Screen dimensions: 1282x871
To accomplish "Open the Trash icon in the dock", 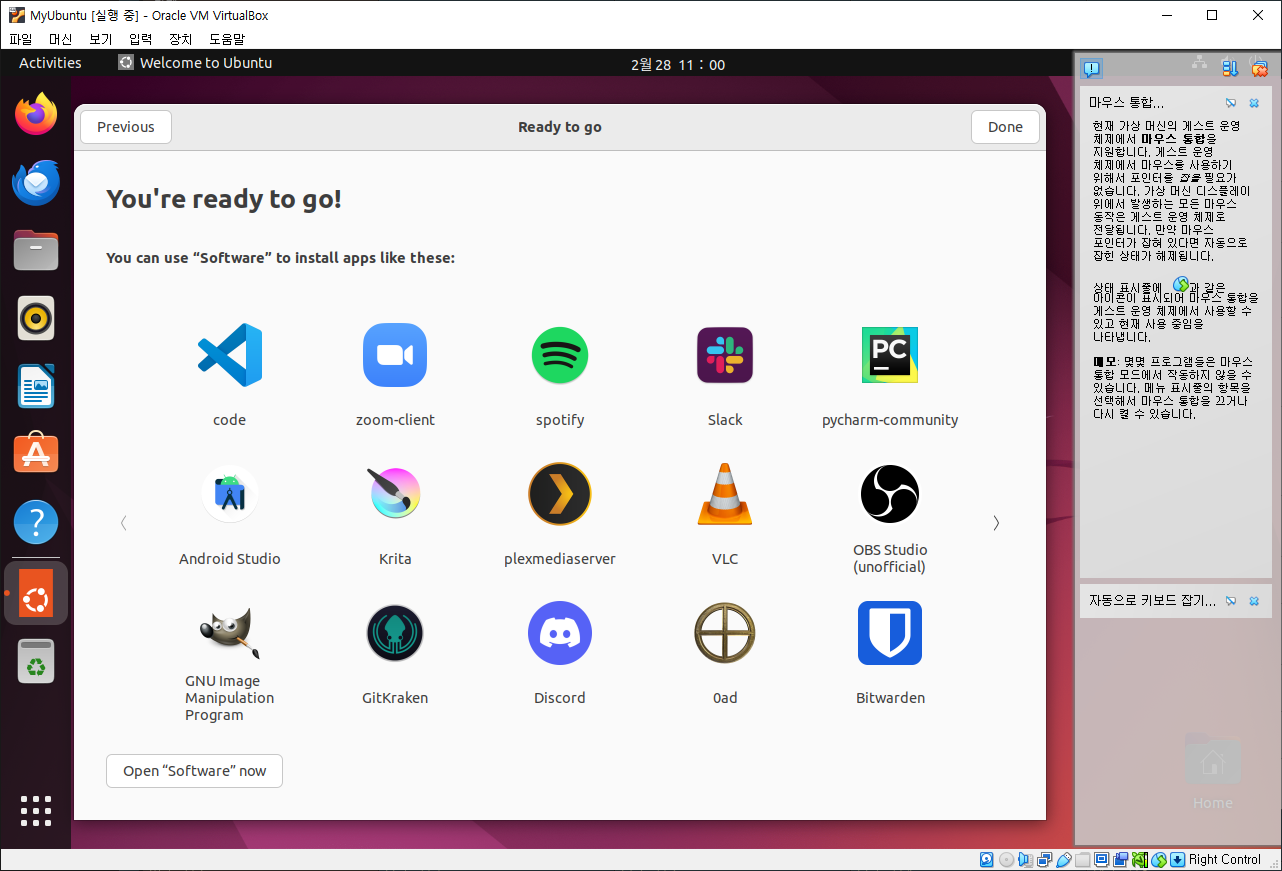I will coord(36,661).
